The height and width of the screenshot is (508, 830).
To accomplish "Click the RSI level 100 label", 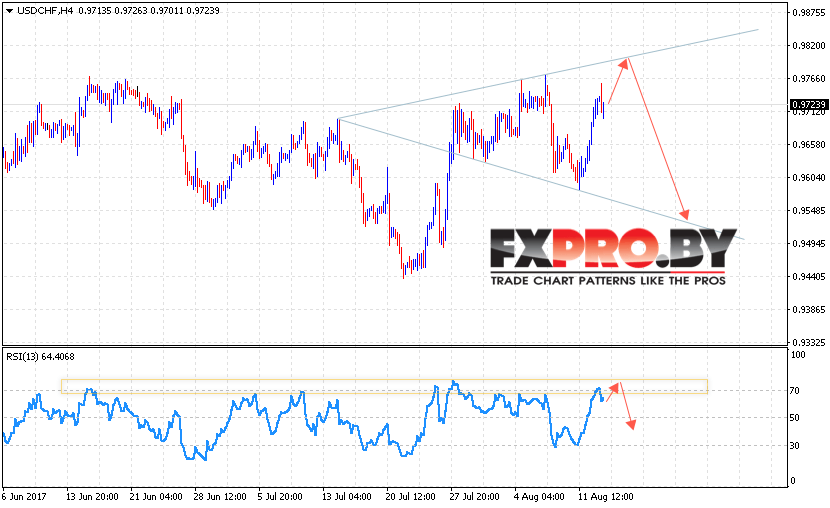I will [798, 355].
